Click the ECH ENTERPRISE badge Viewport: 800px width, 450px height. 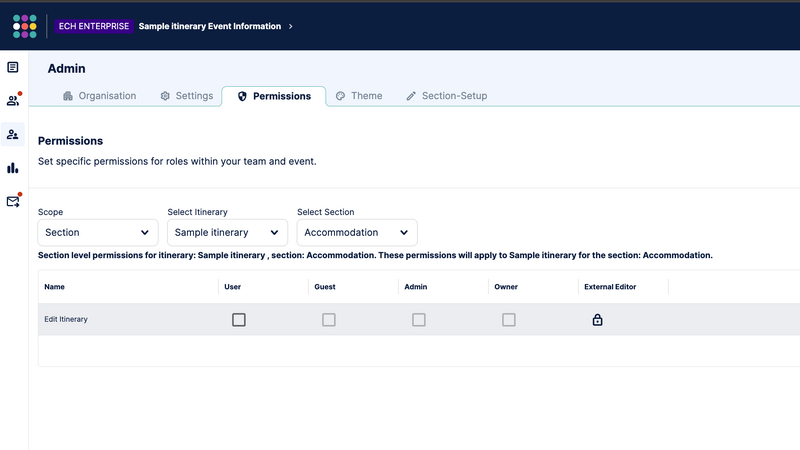tap(94, 27)
